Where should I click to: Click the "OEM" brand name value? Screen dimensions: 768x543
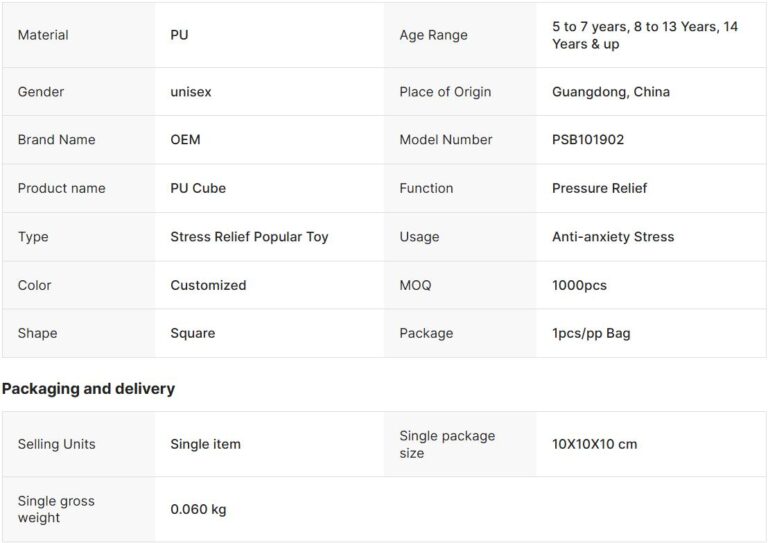coord(185,140)
